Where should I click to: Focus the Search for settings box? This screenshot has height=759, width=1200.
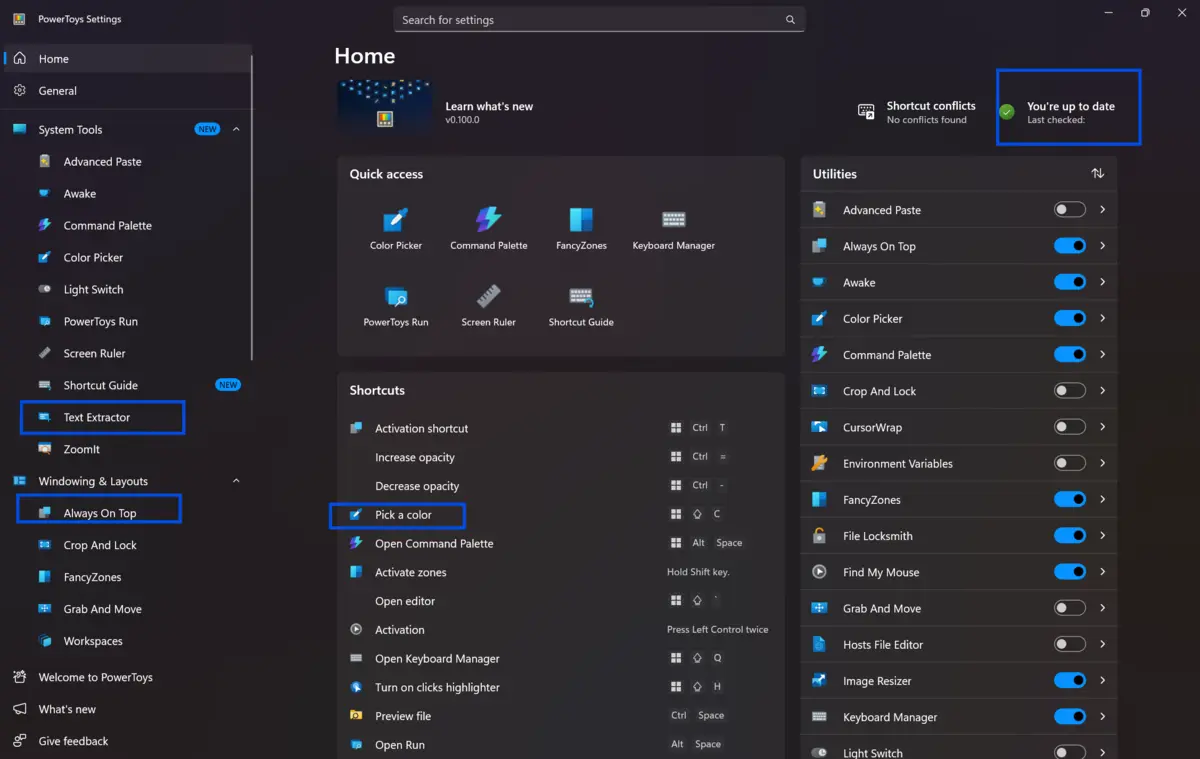click(597, 20)
